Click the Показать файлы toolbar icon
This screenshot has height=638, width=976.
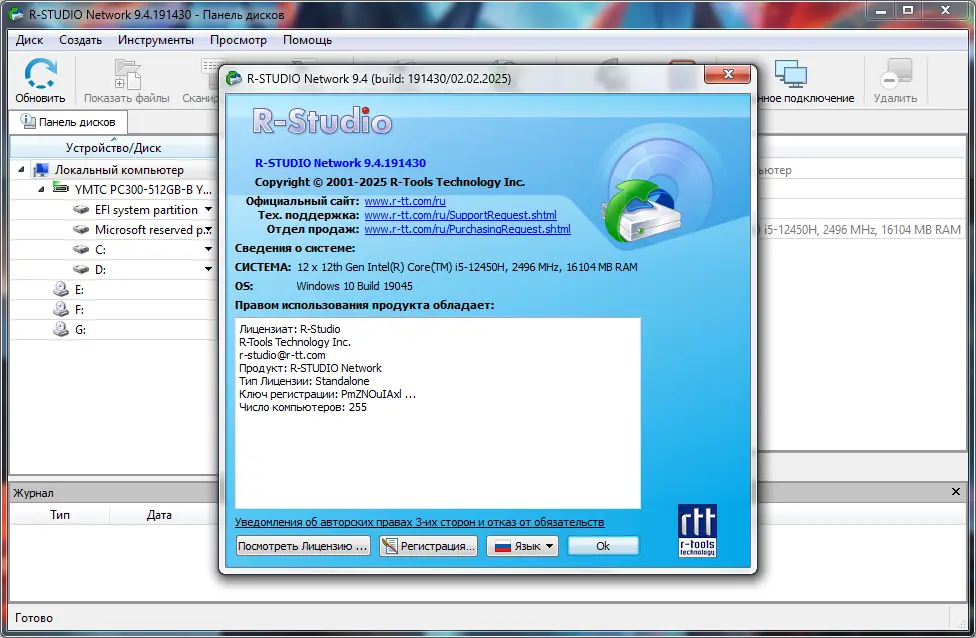pos(128,75)
